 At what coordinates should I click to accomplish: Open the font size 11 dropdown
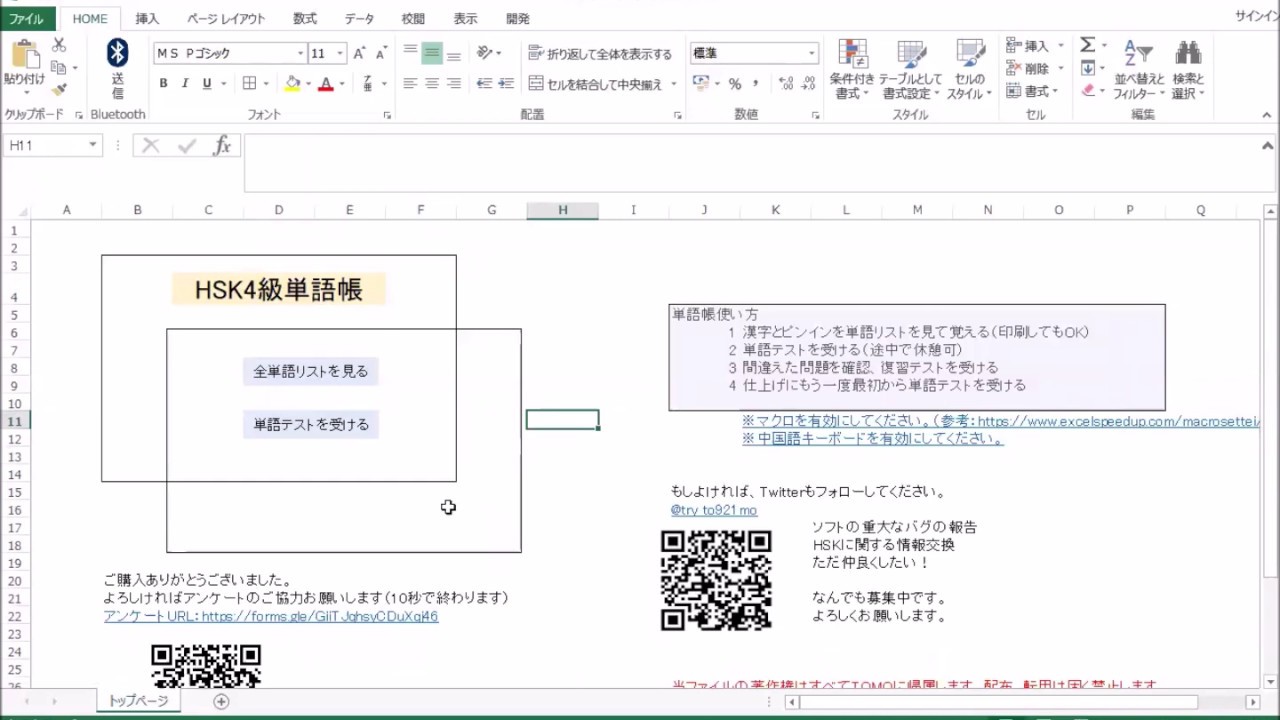(340, 53)
